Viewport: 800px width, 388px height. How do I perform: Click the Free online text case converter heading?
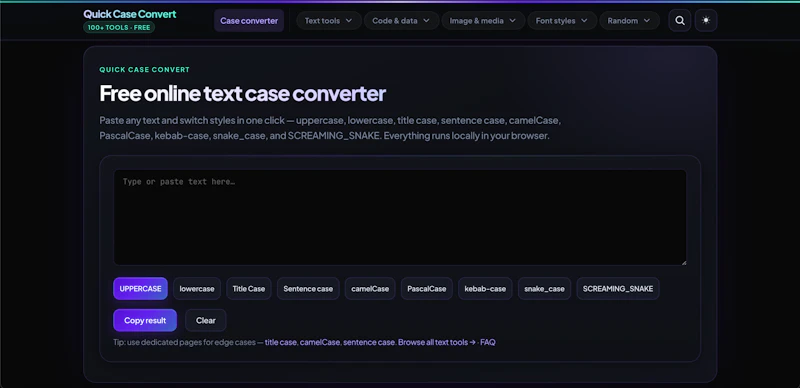click(x=242, y=93)
